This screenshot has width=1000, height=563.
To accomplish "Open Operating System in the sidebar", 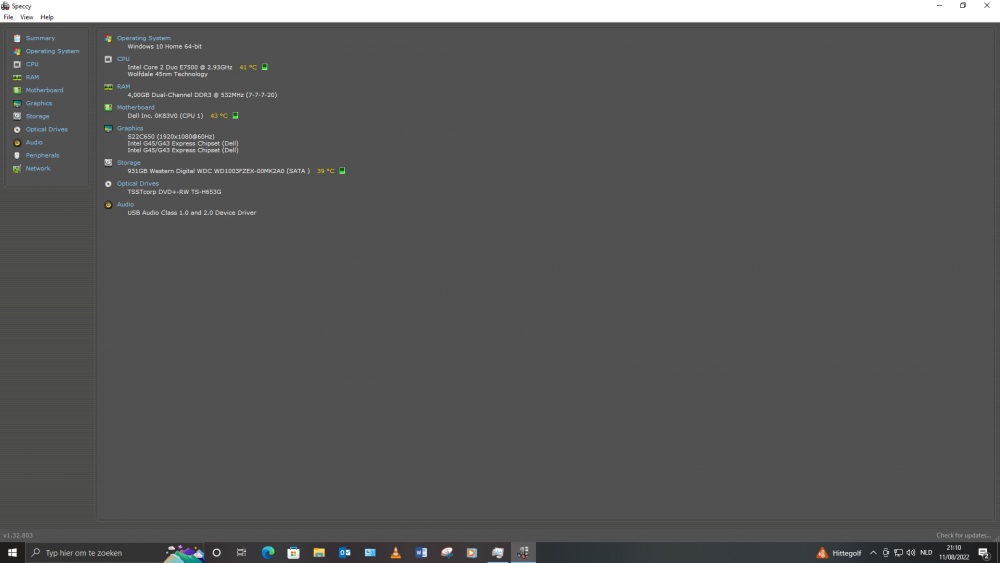I will [52, 51].
